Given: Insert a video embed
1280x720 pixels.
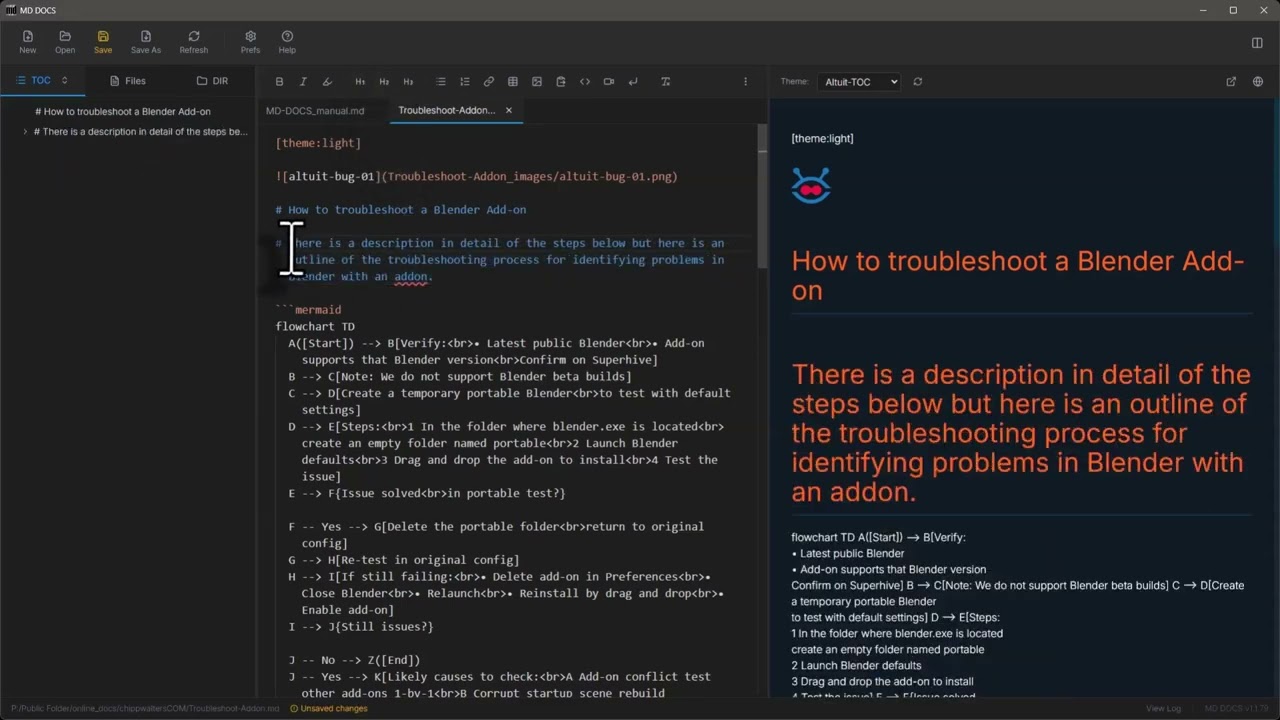Looking at the screenshot, I should (x=609, y=82).
